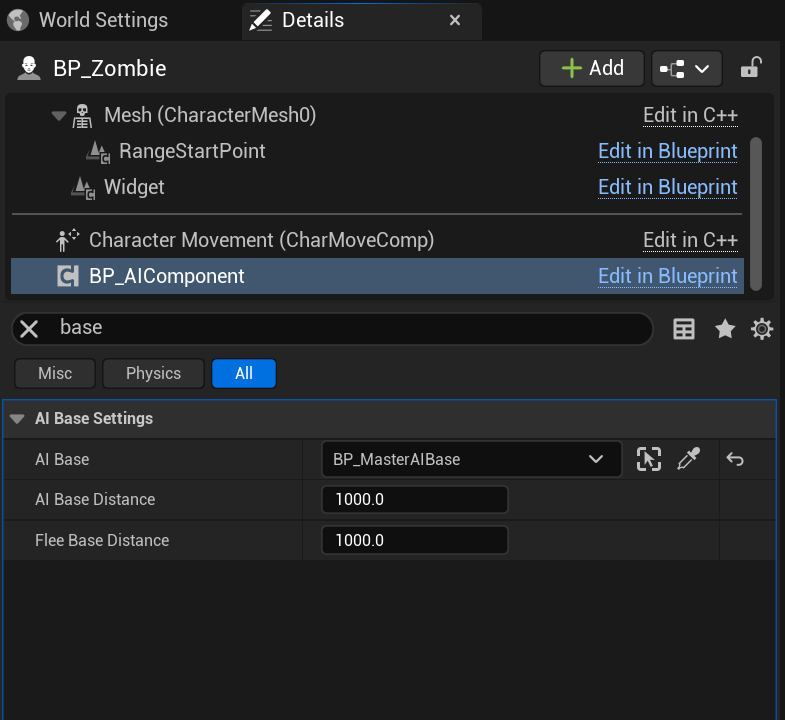The width and height of the screenshot is (785, 720).
Task: Click the favorites star icon
Action: click(x=725, y=329)
